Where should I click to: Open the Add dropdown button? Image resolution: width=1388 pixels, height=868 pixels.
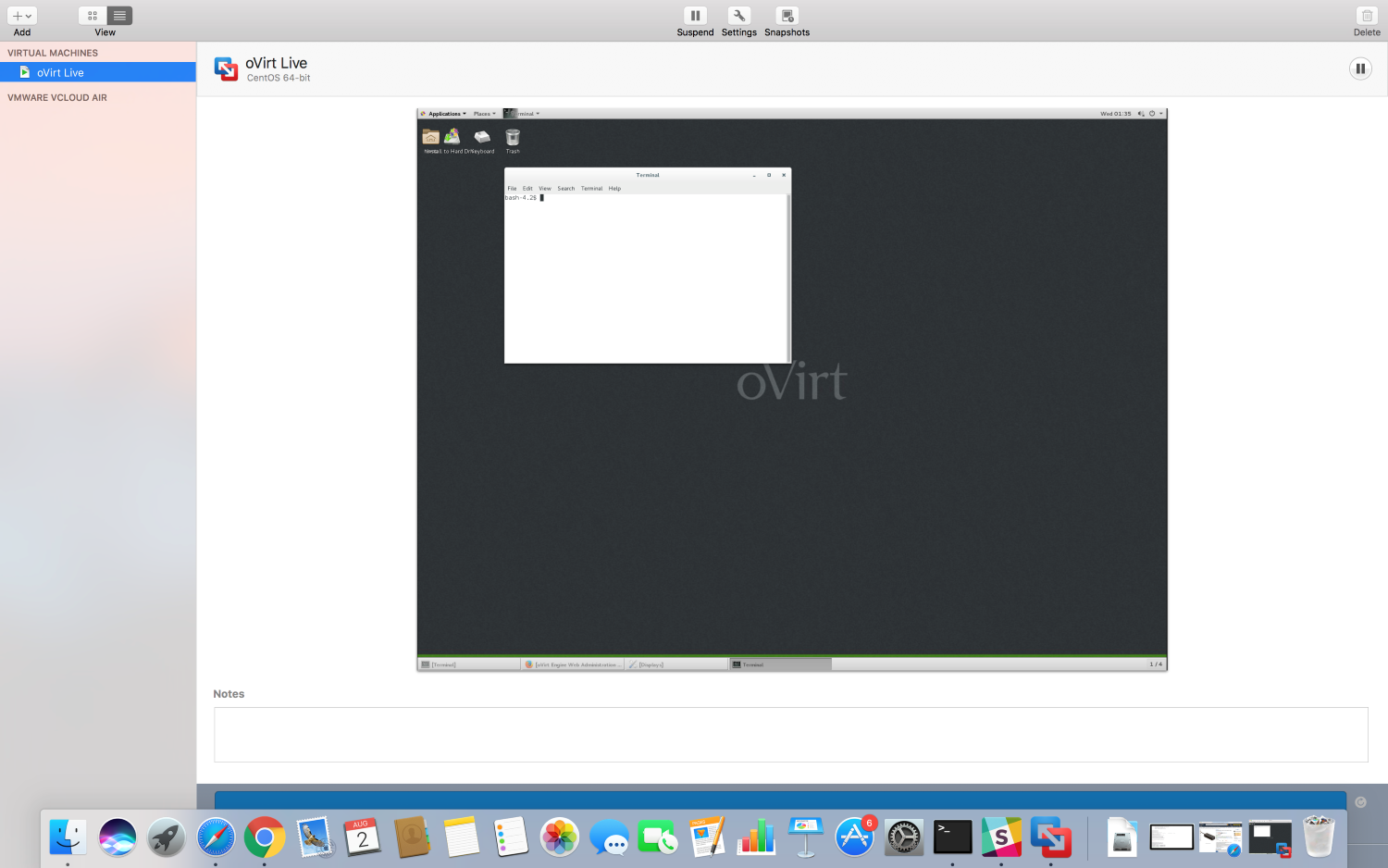22,16
